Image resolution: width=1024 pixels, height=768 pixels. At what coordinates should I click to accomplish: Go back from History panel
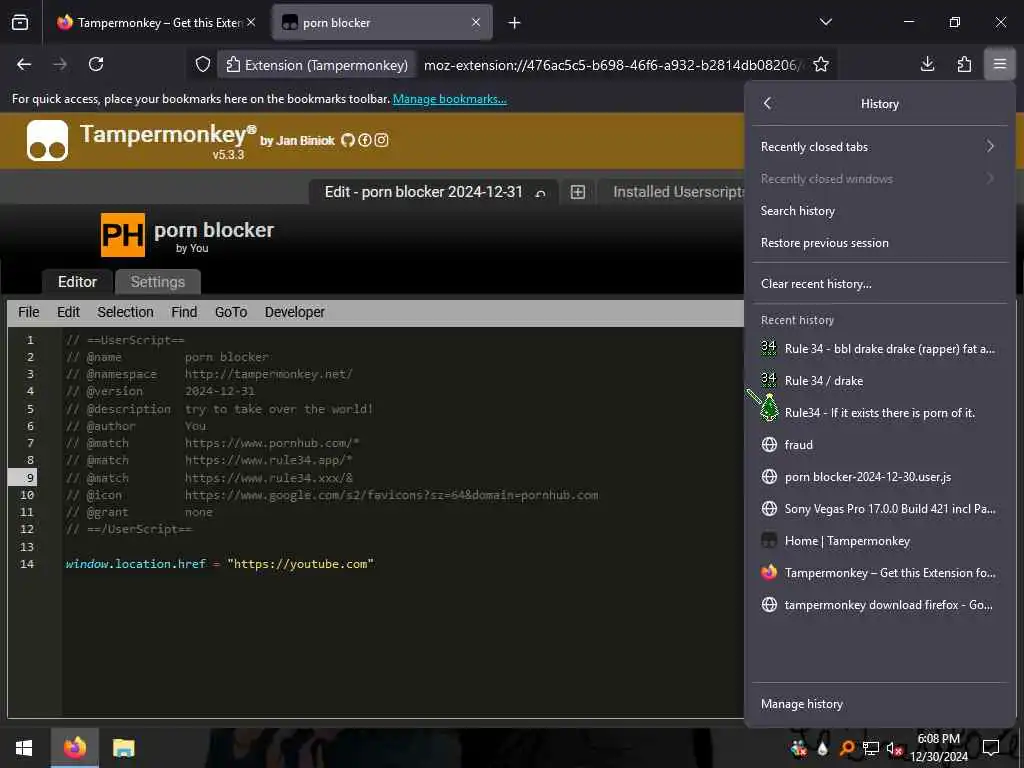pos(767,103)
